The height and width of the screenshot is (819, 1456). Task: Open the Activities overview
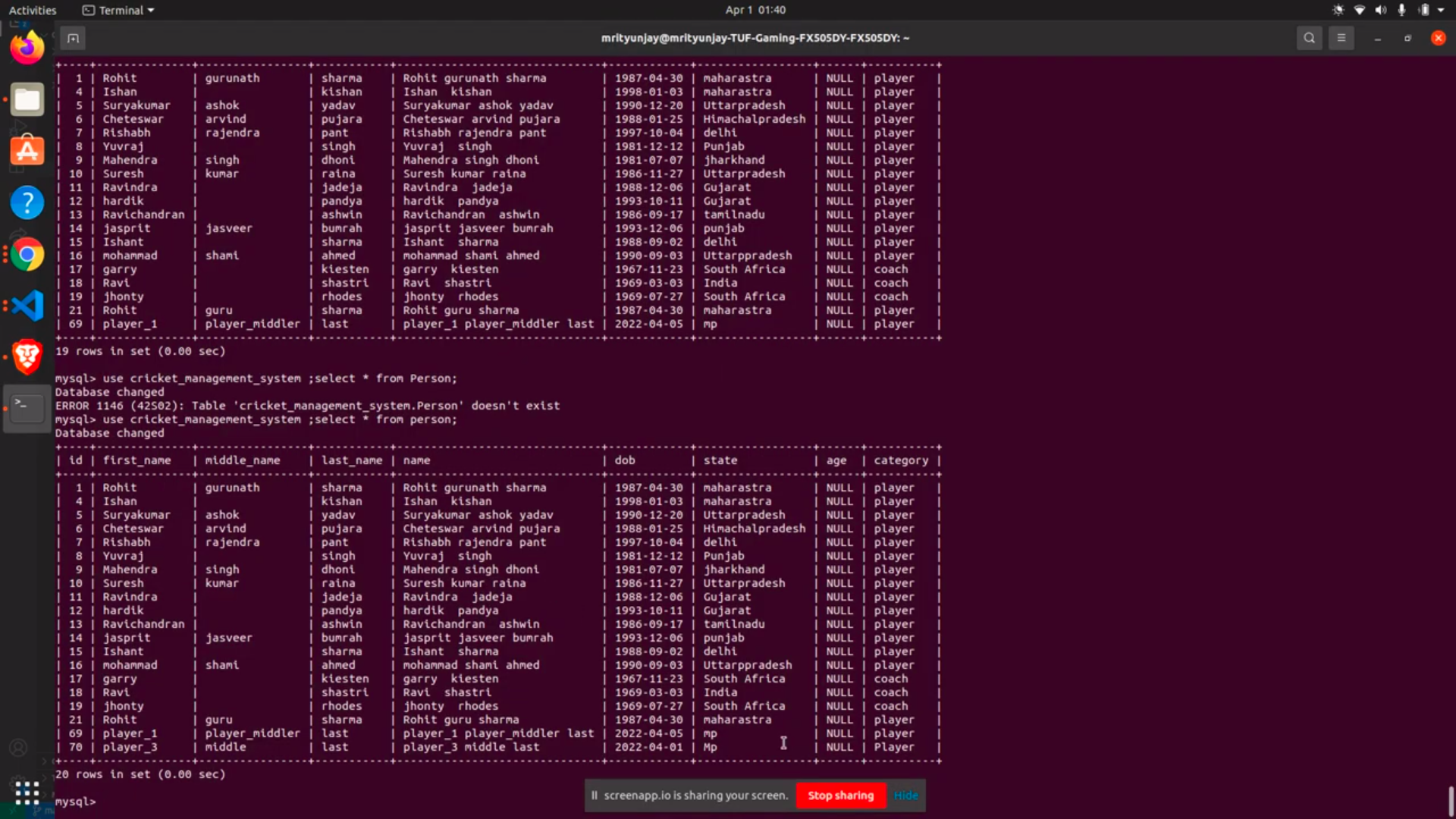pyautogui.click(x=33, y=10)
